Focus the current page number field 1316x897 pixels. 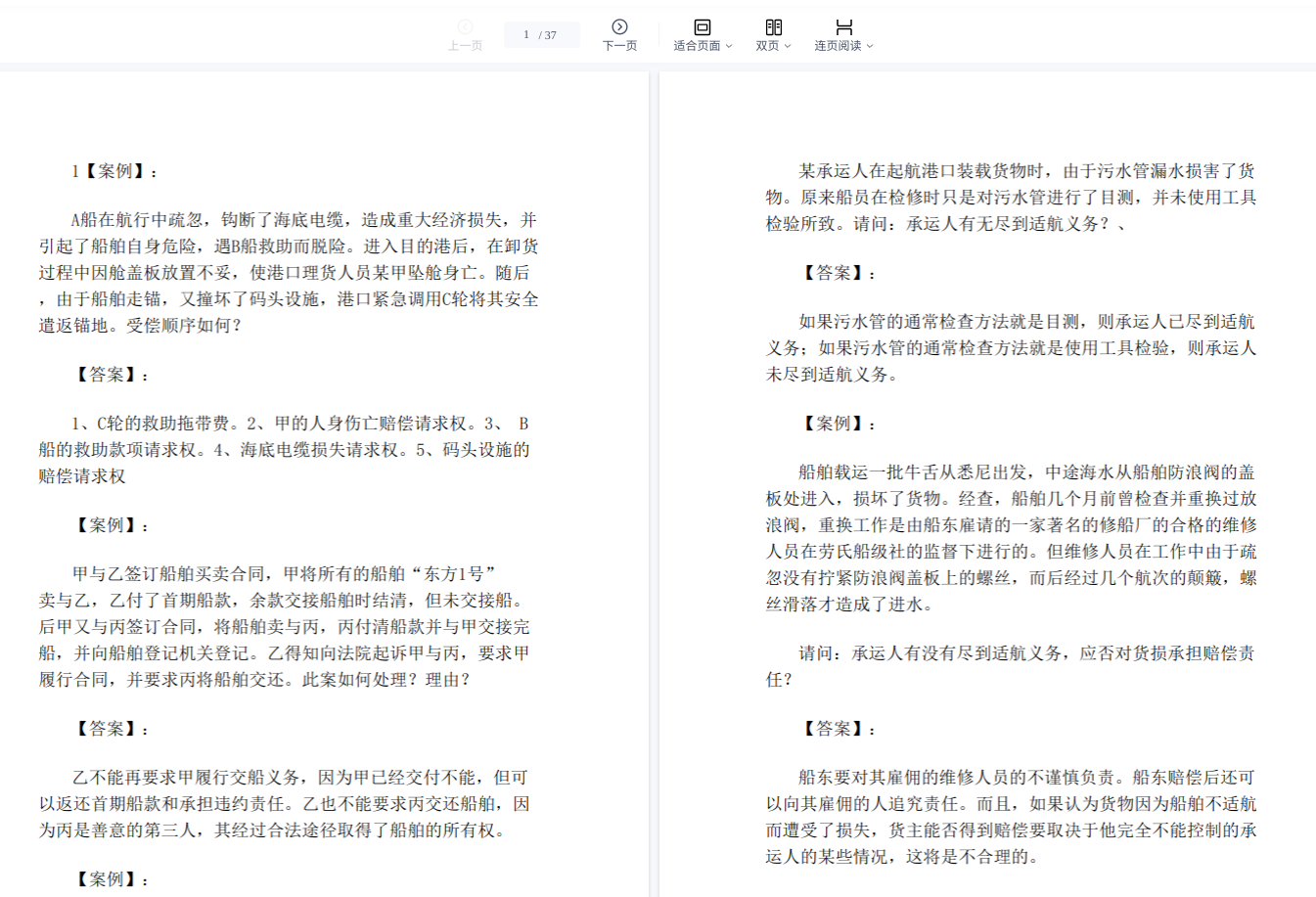pos(525,35)
